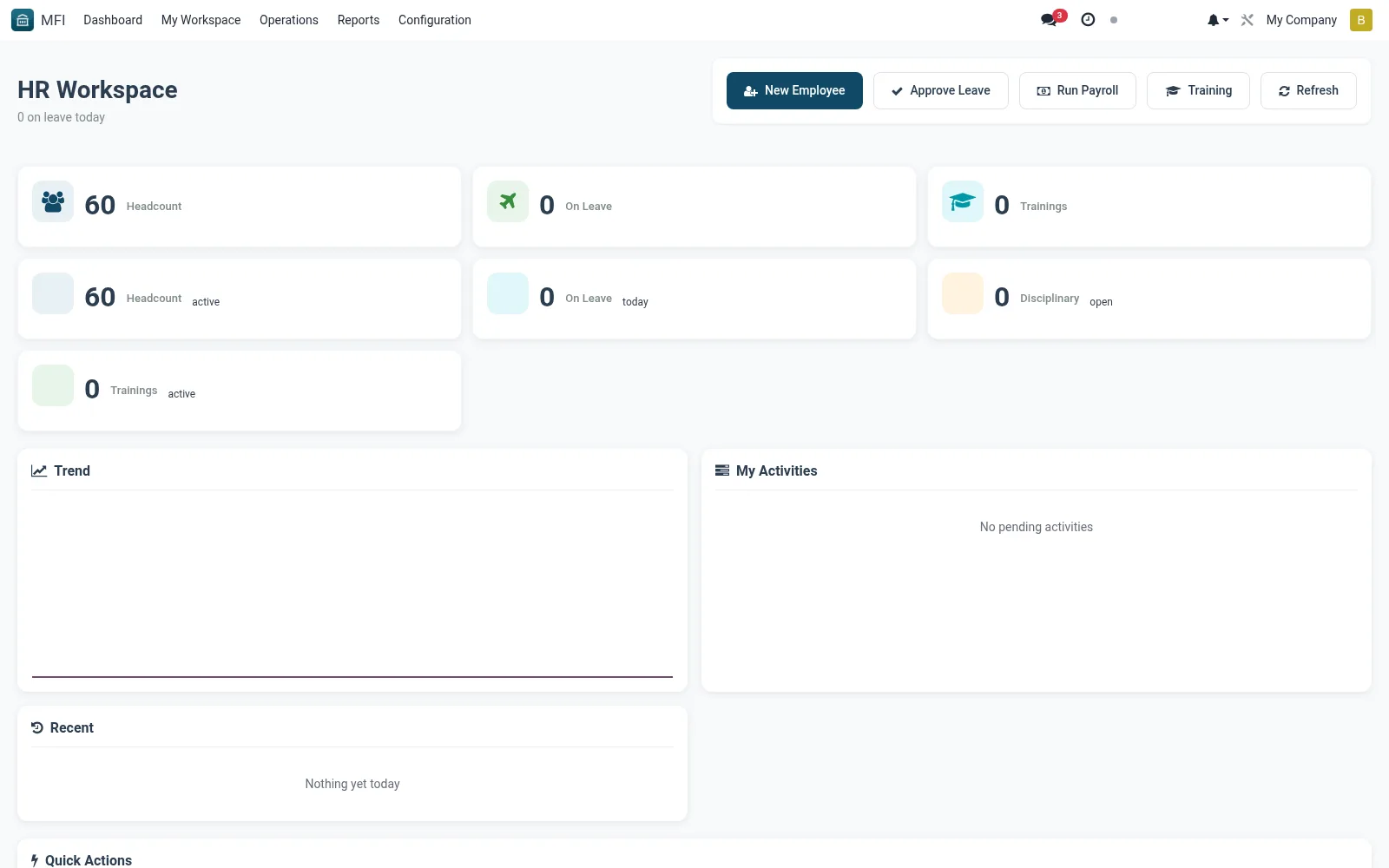Viewport: 1389px width, 868px height.
Task: Click the debug tools wrench icon
Action: (x=1247, y=20)
